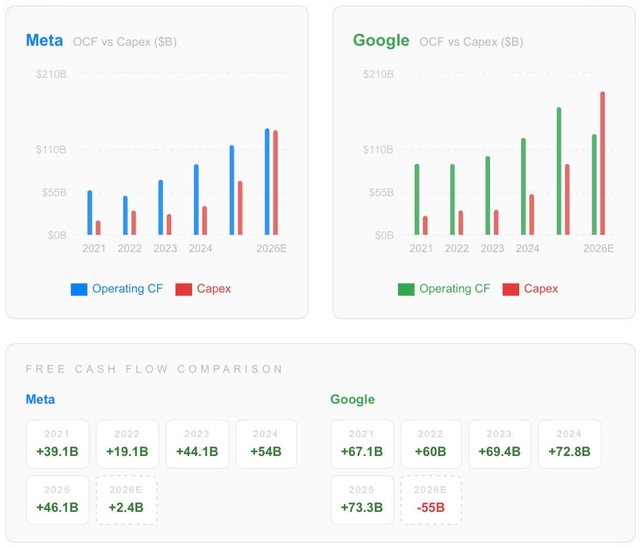Click the Operating CF legend label under Meta chart
640x547 pixels.
[x=127, y=289]
